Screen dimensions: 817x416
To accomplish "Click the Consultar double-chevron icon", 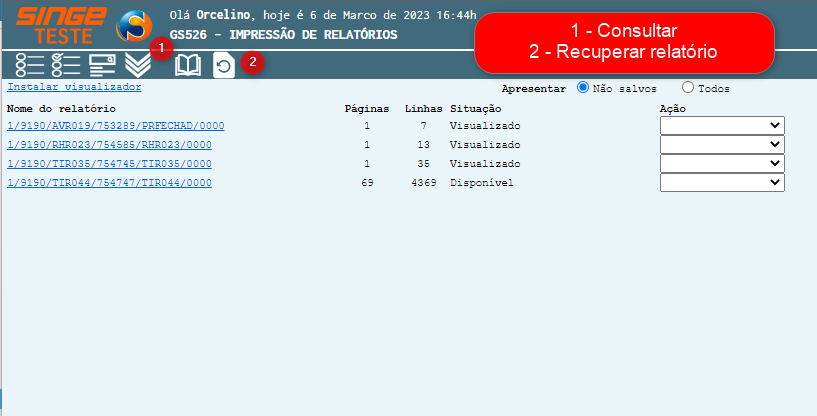I will click(138, 65).
